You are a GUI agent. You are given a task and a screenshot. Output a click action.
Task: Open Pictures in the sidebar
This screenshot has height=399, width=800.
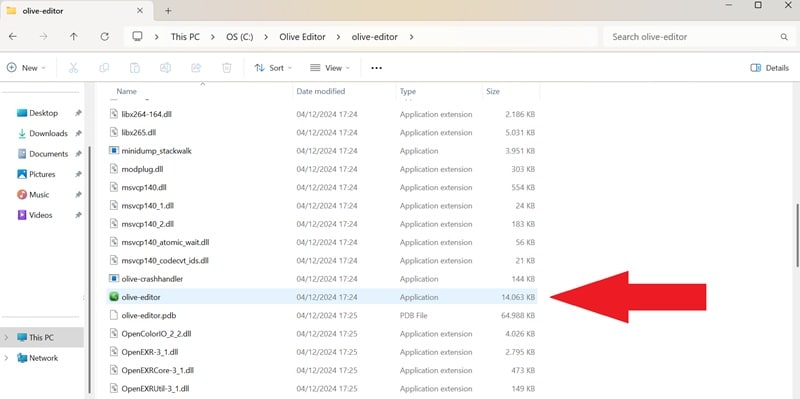pyautogui.click(x=42, y=174)
